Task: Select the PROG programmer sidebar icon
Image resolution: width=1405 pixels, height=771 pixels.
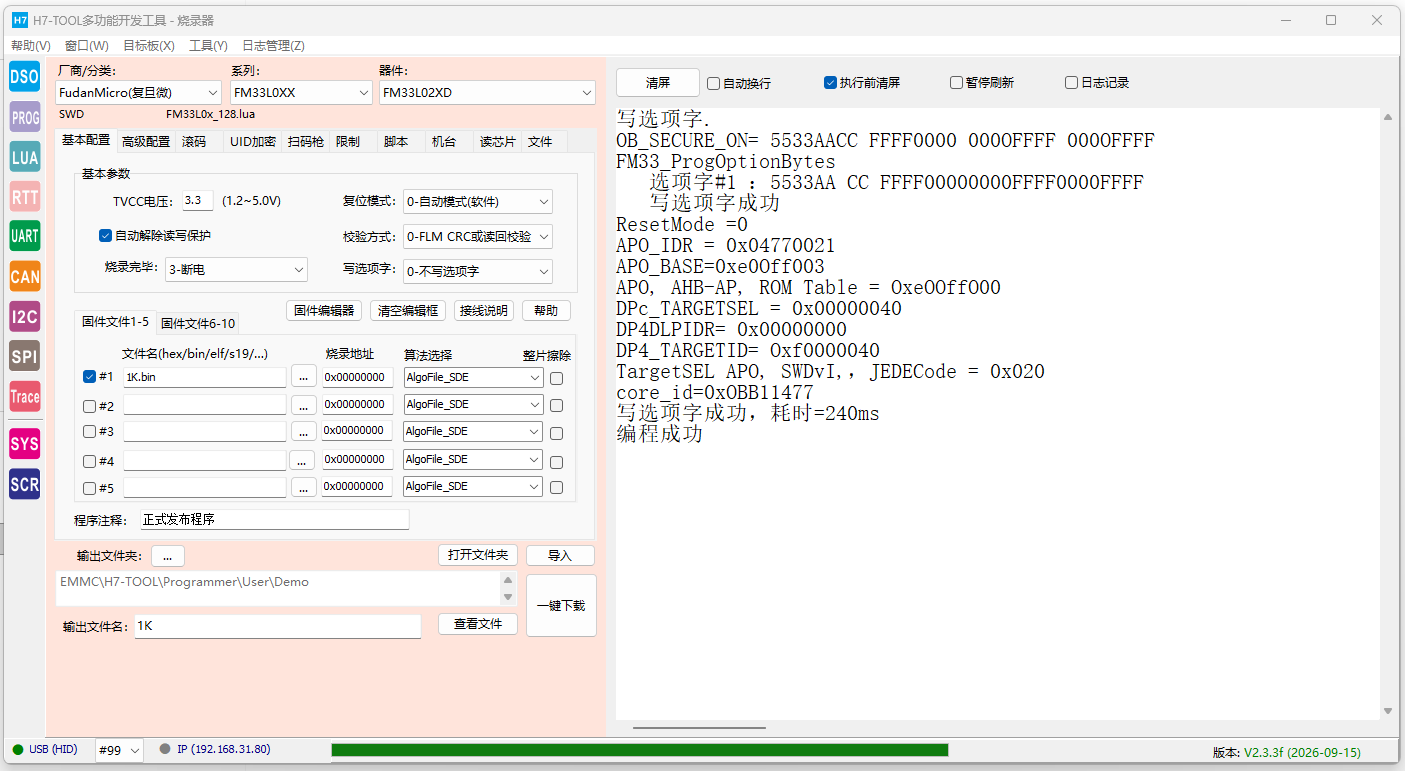Action: pos(25,116)
